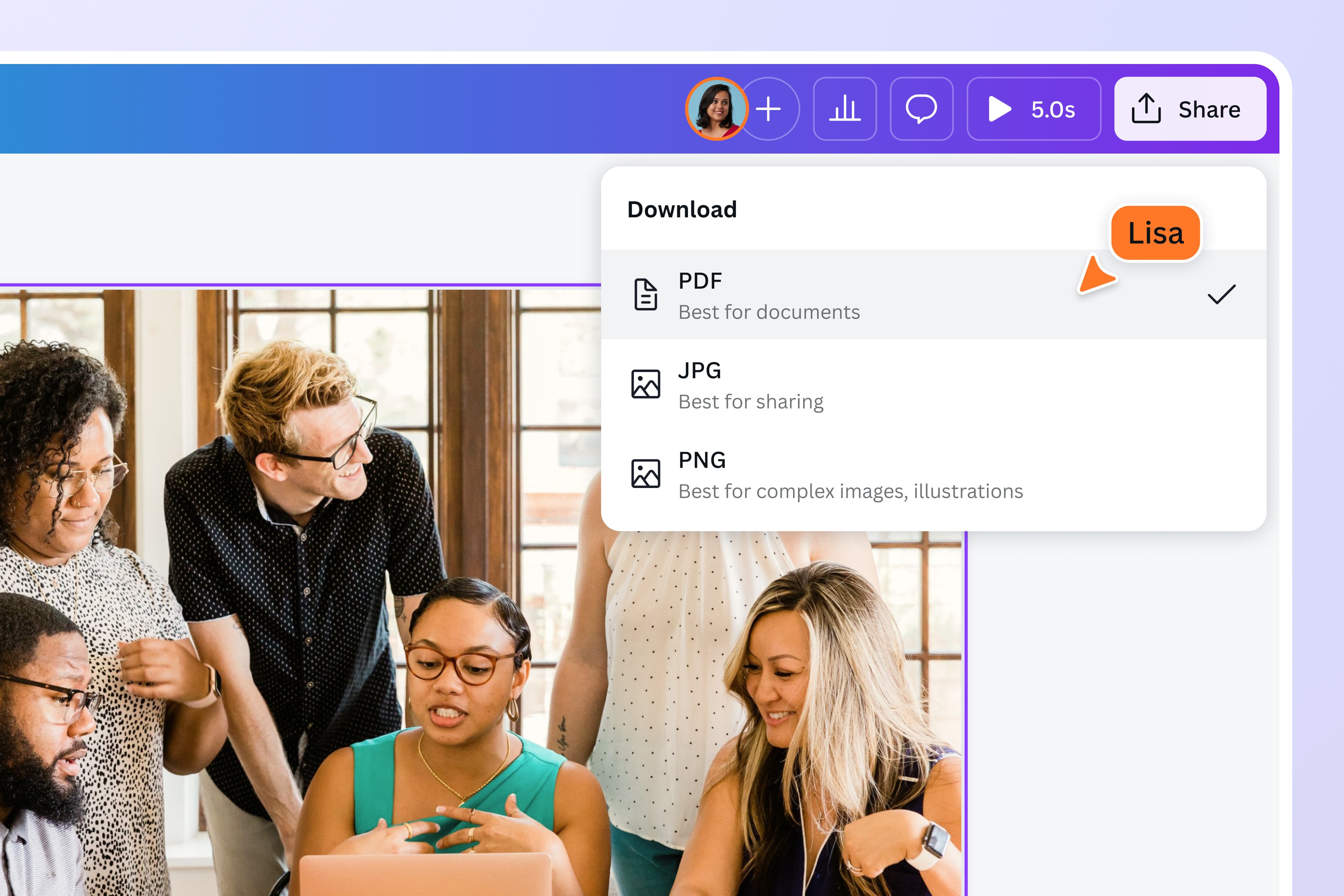The image size is (1344, 896).
Task: Click the add collaborator plus icon
Action: click(x=769, y=109)
